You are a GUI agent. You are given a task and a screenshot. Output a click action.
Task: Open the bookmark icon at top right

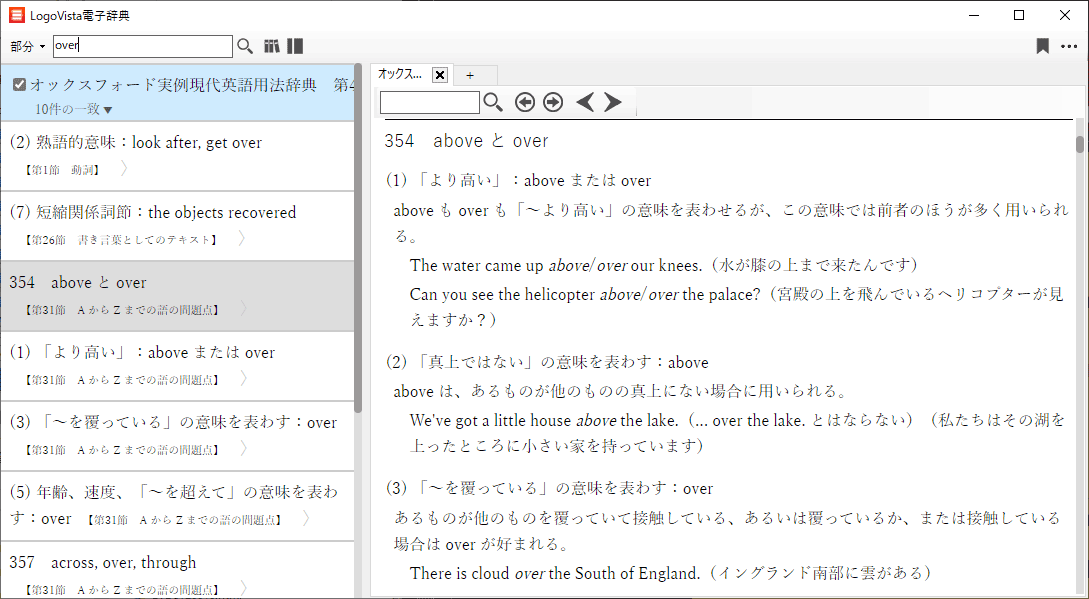[1042, 46]
